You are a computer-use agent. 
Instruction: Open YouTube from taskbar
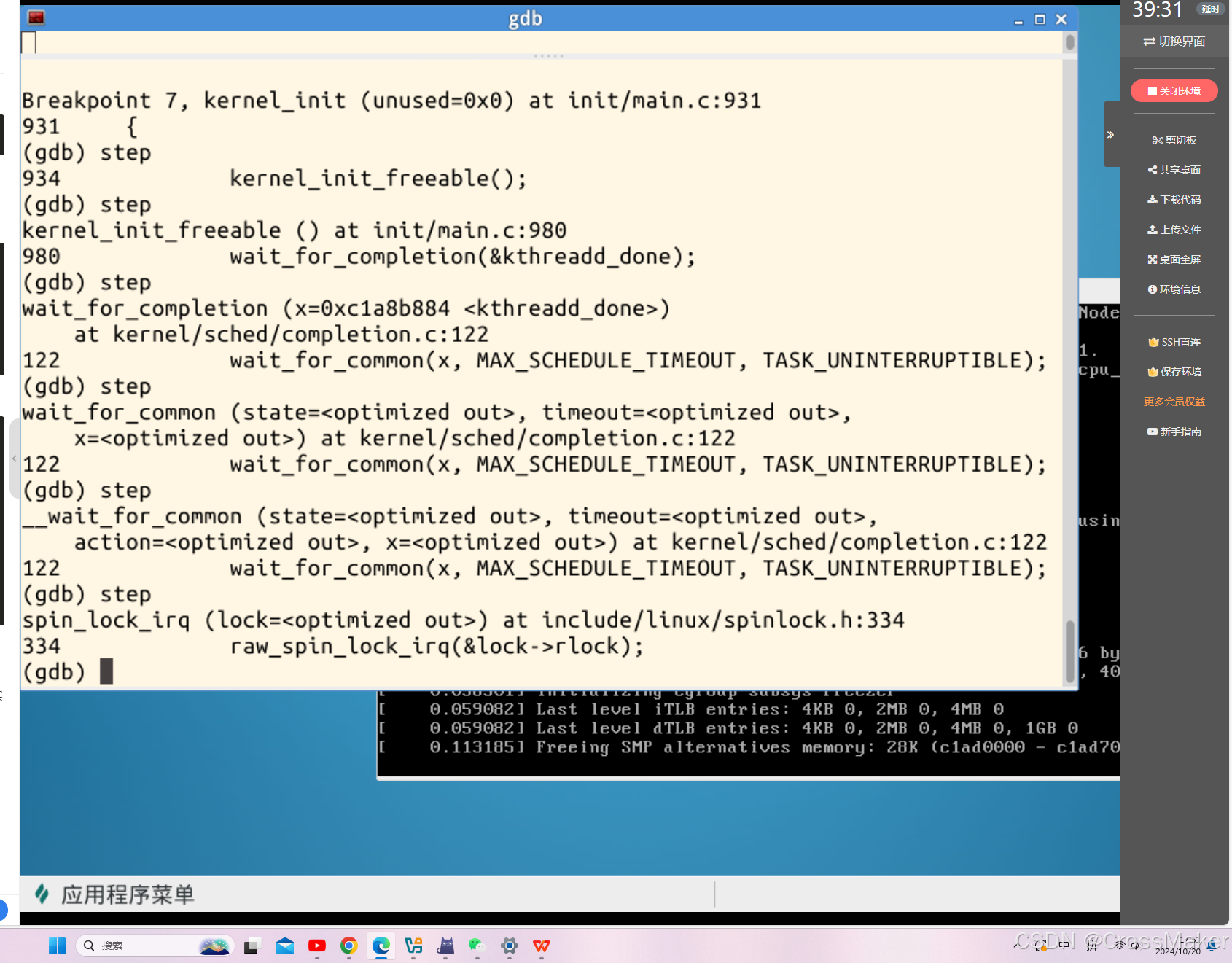tap(317, 946)
